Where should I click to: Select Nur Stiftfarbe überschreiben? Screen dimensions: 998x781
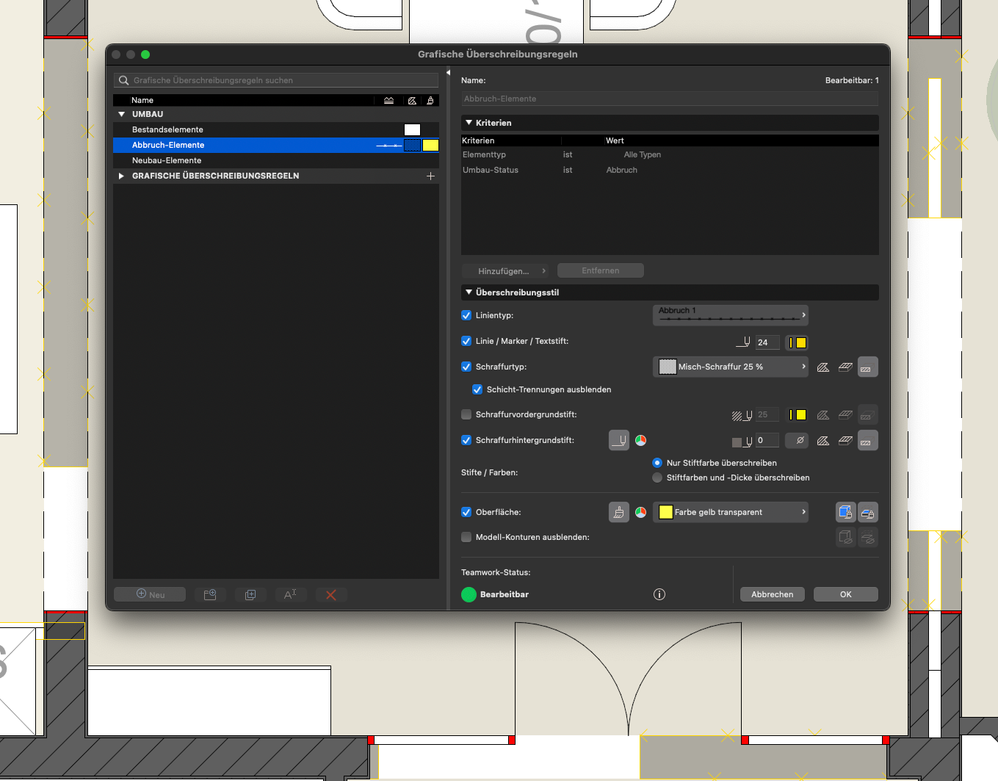[x=657, y=463]
